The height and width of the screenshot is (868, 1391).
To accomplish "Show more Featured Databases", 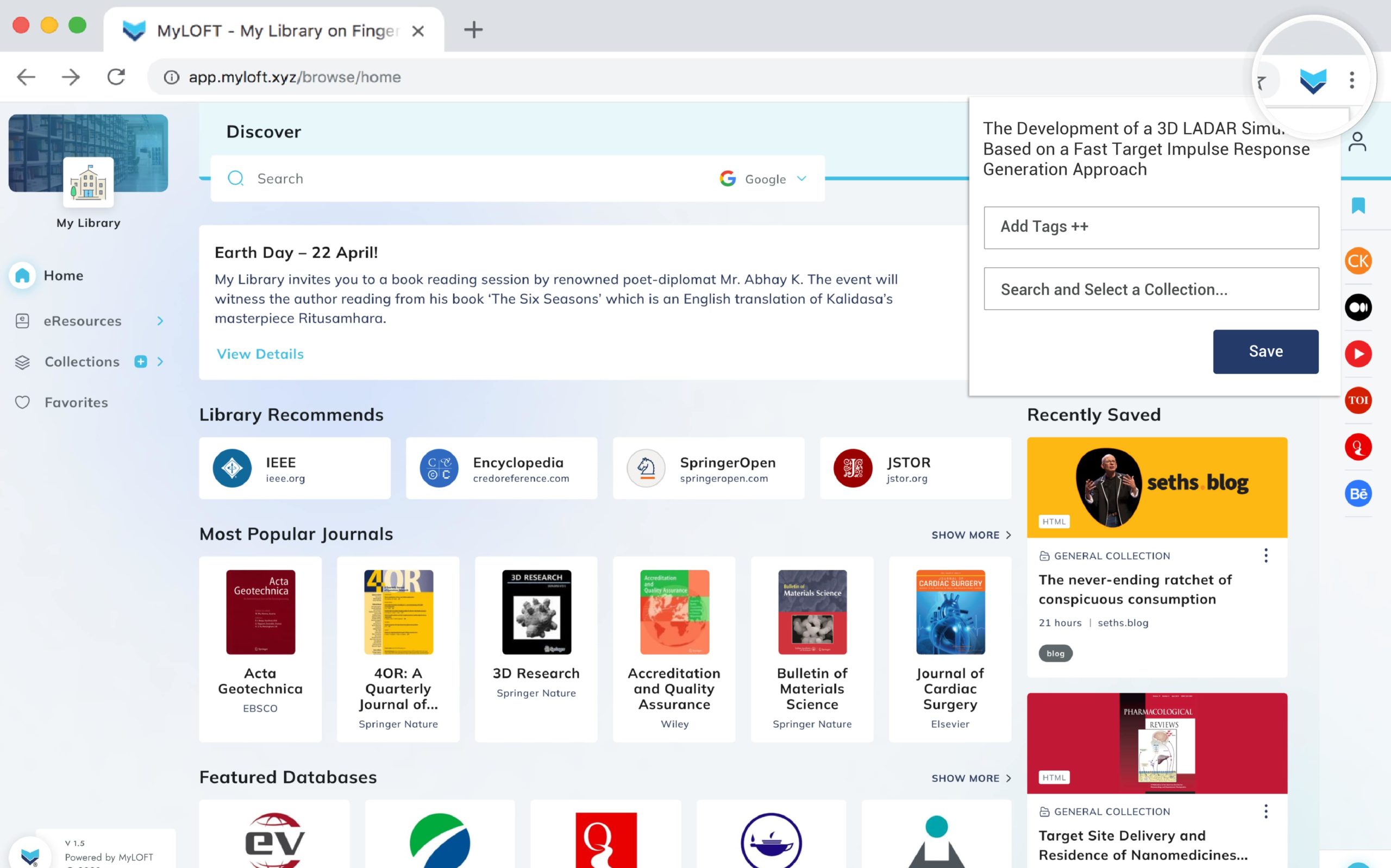I will [x=972, y=778].
